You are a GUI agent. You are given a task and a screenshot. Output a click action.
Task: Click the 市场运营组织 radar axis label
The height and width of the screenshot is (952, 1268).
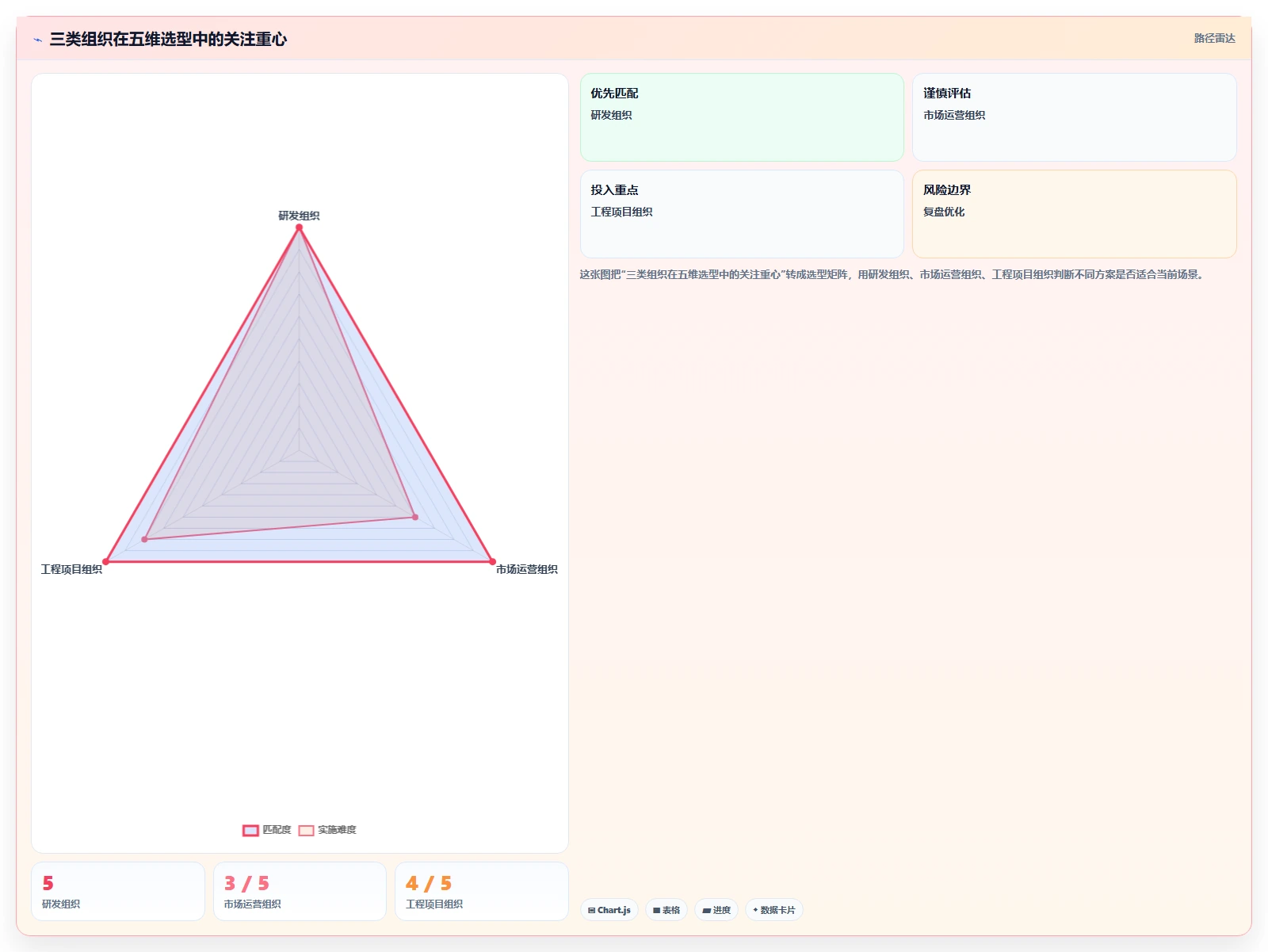coord(527,569)
